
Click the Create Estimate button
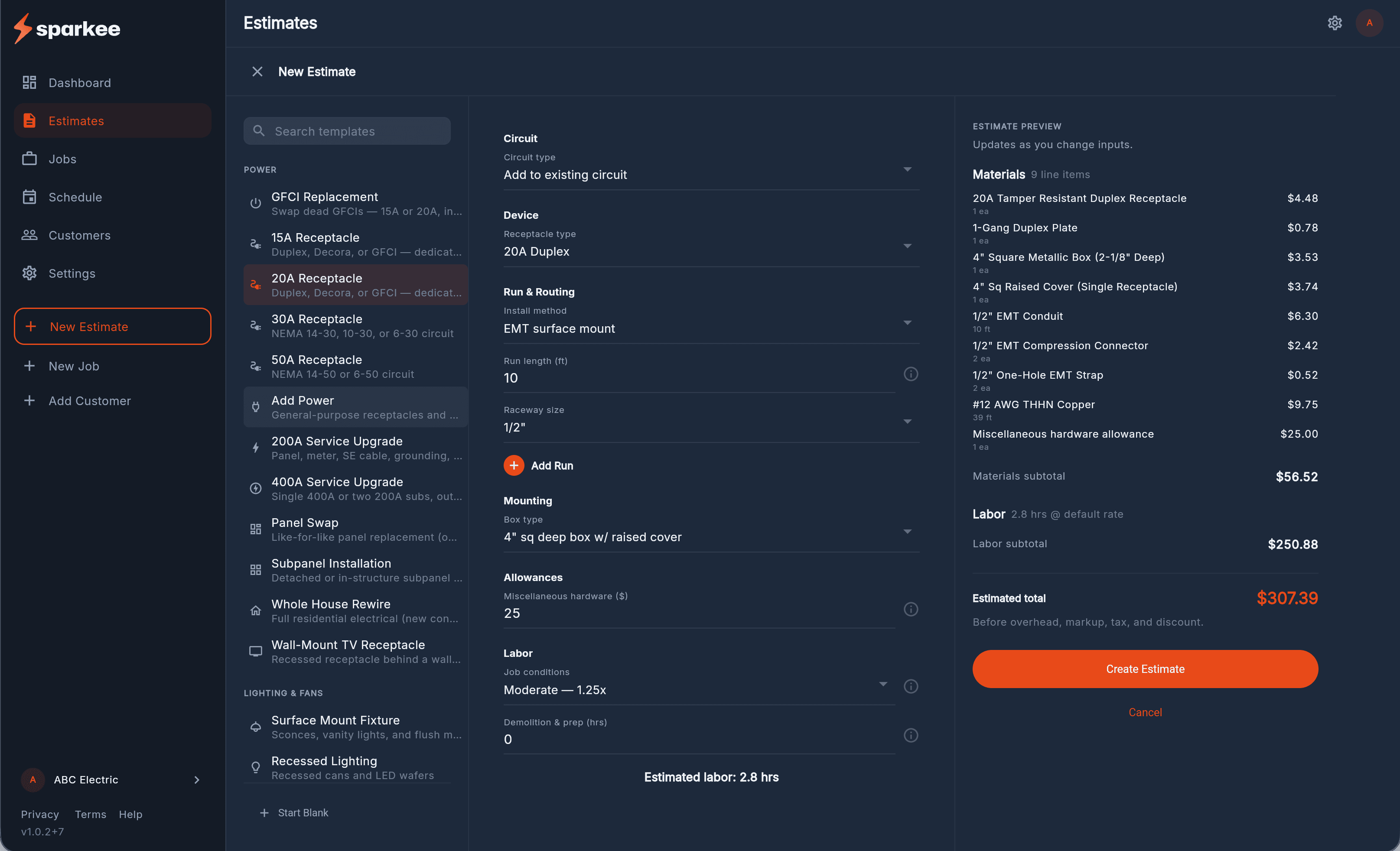pos(1145,669)
